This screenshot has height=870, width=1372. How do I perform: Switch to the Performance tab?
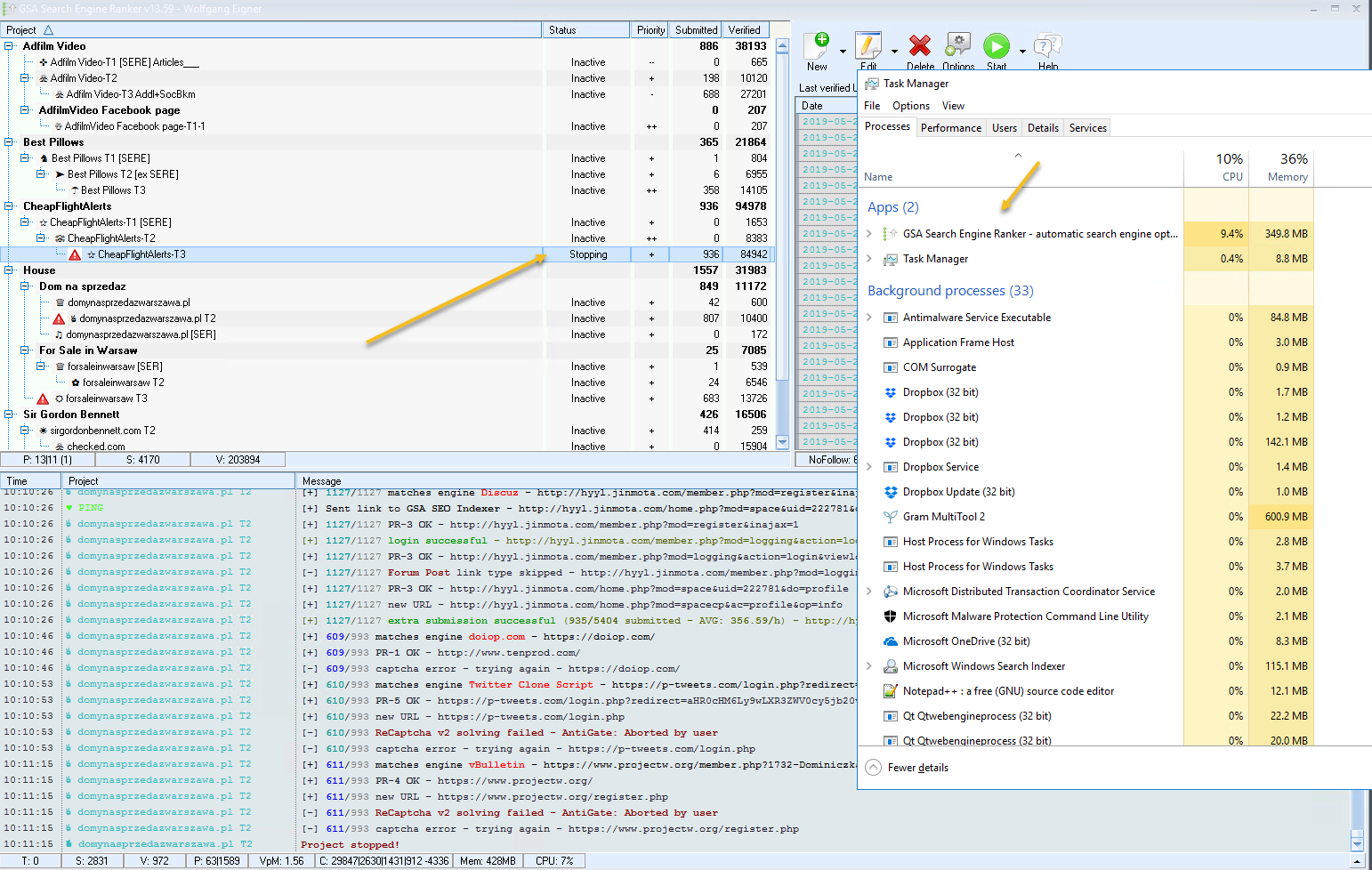[951, 128]
